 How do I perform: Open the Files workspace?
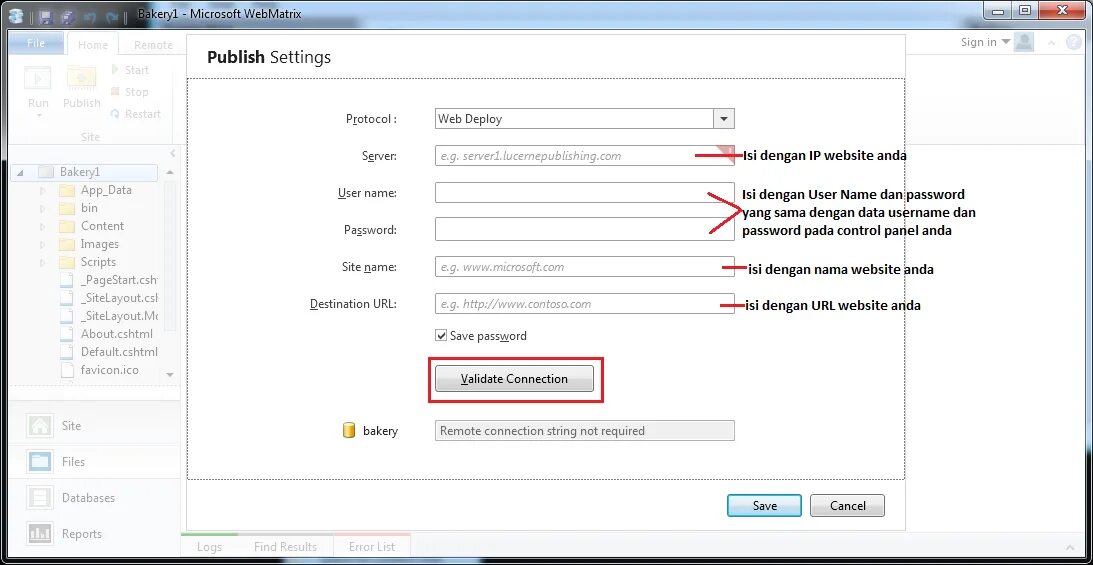(x=94, y=461)
